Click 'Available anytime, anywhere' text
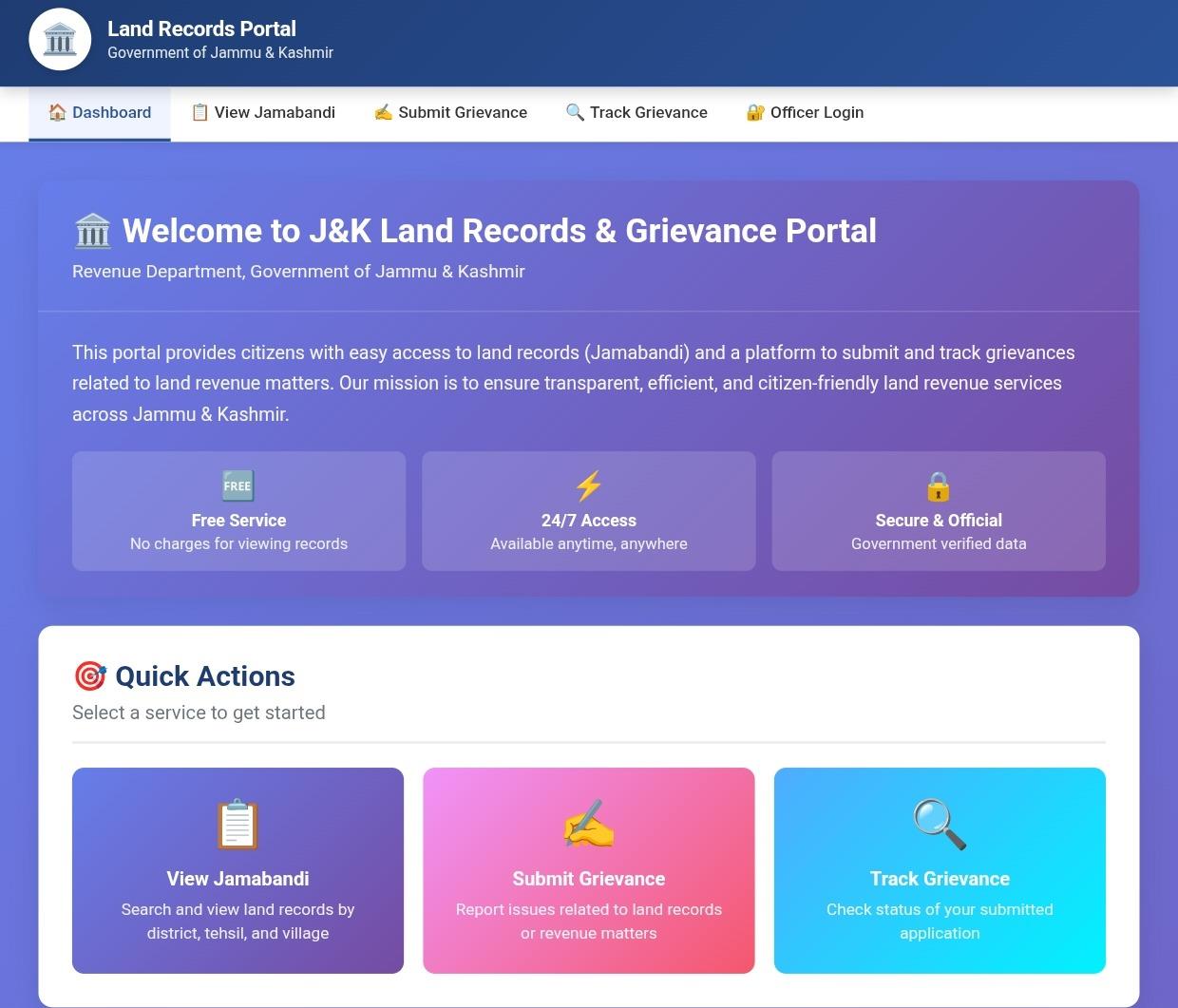Screen dimensions: 1178x1008 point(589,544)
